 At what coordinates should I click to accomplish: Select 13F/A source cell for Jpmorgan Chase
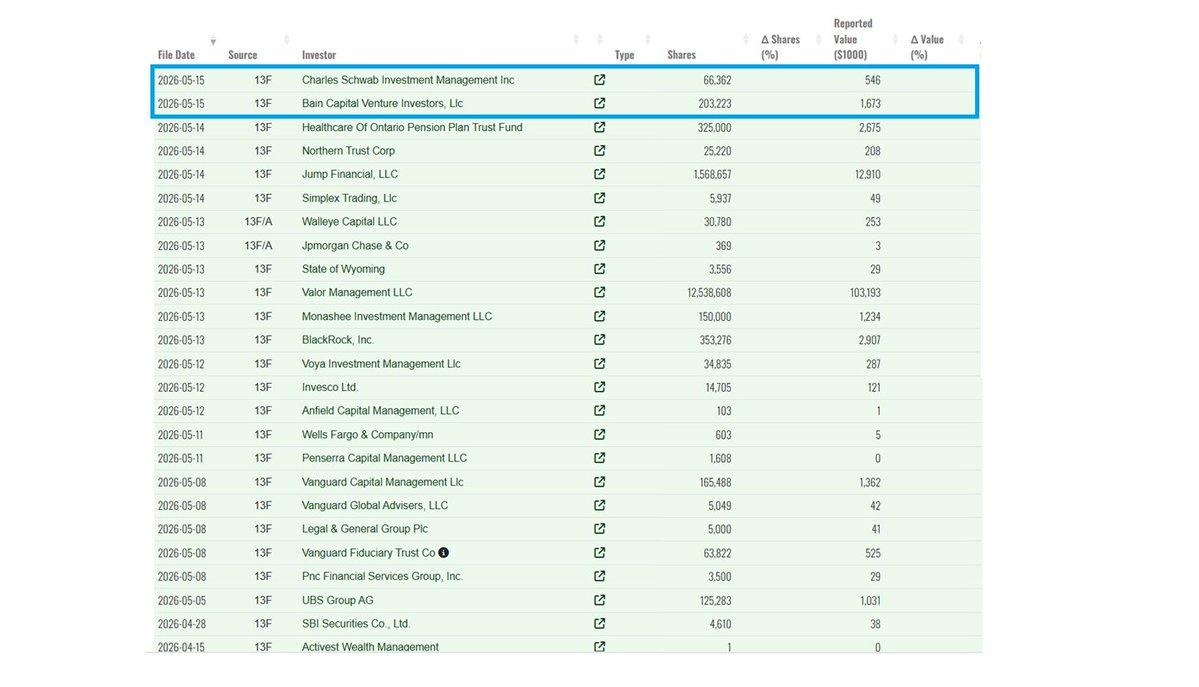pyautogui.click(x=258, y=246)
